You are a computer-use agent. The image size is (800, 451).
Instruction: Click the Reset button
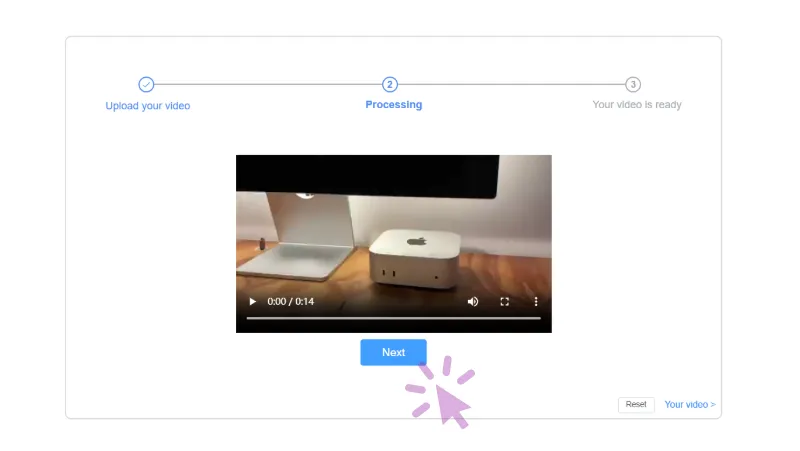[x=636, y=404]
